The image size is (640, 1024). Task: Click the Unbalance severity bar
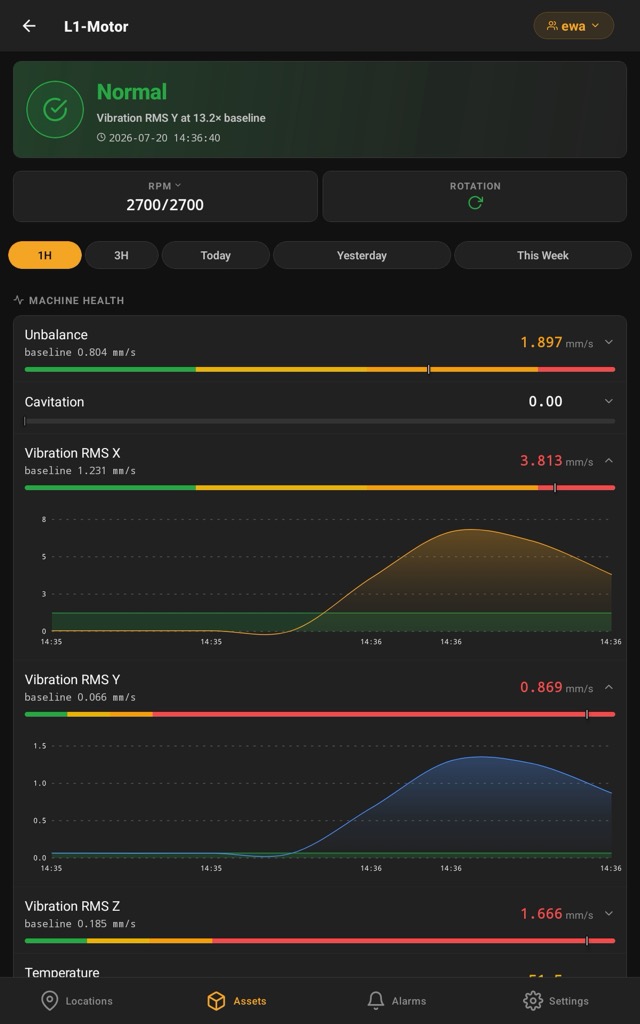320,370
